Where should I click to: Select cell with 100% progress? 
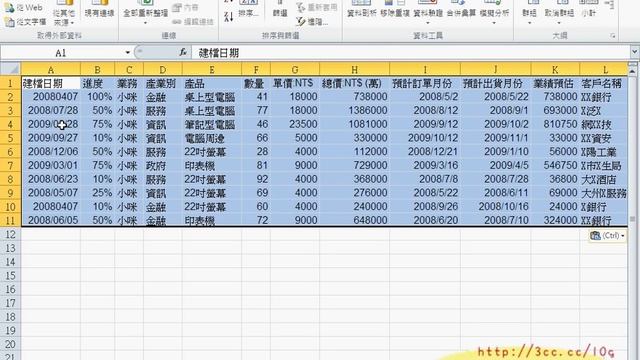pos(98,97)
